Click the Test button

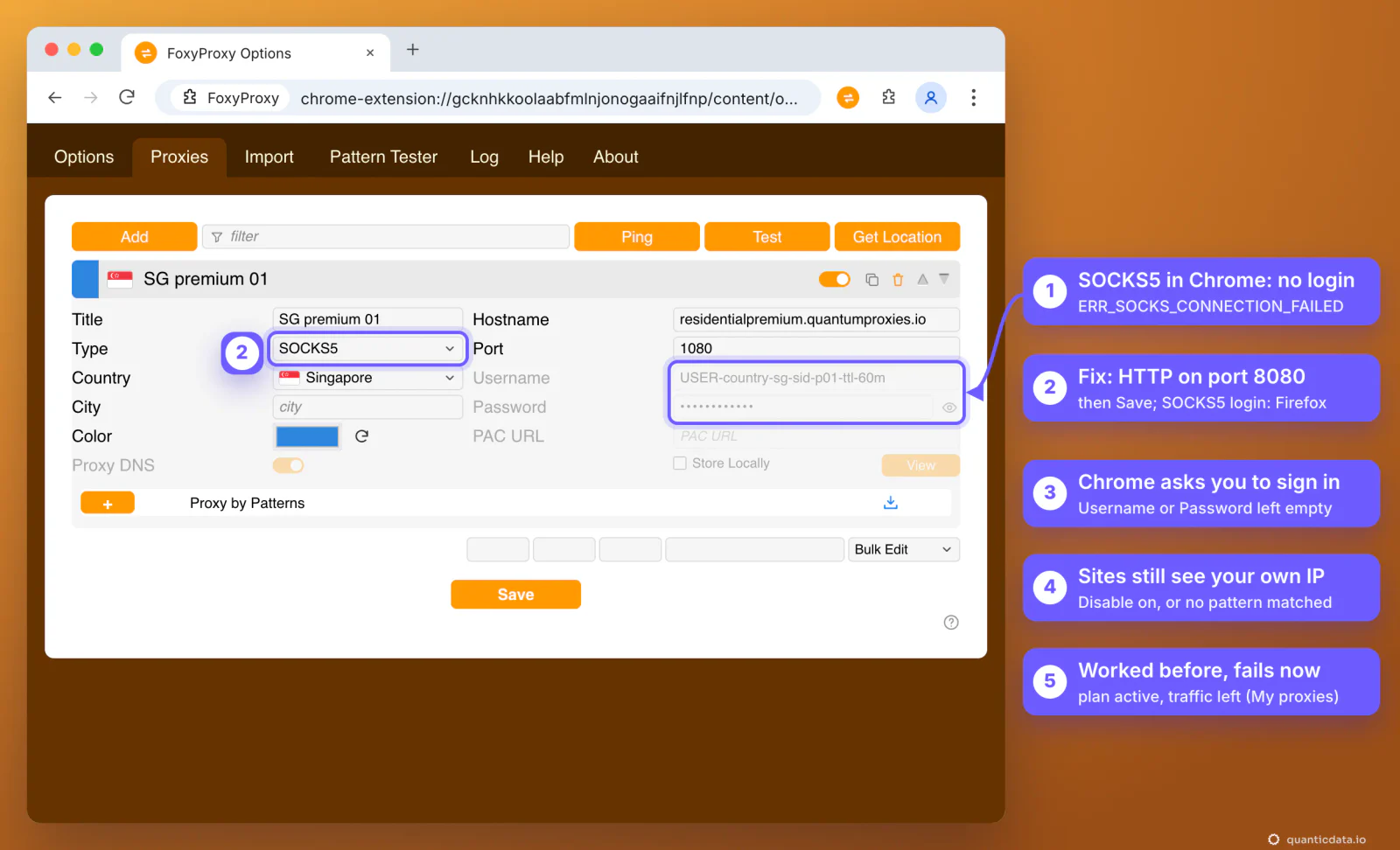pyautogui.click(x=767, y=237)
